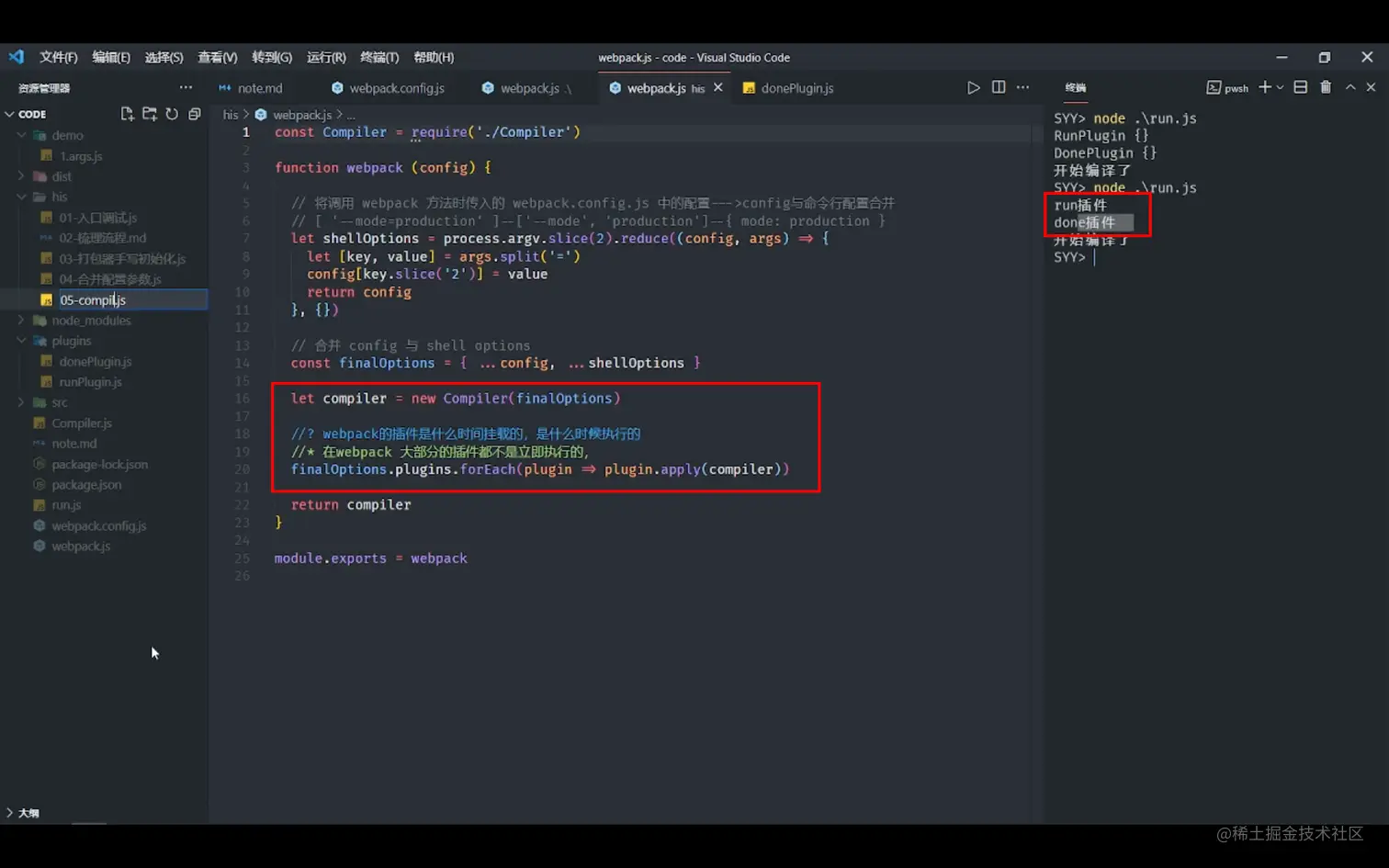Open editor more-actions ellipsis menu

pos(1023,87)
